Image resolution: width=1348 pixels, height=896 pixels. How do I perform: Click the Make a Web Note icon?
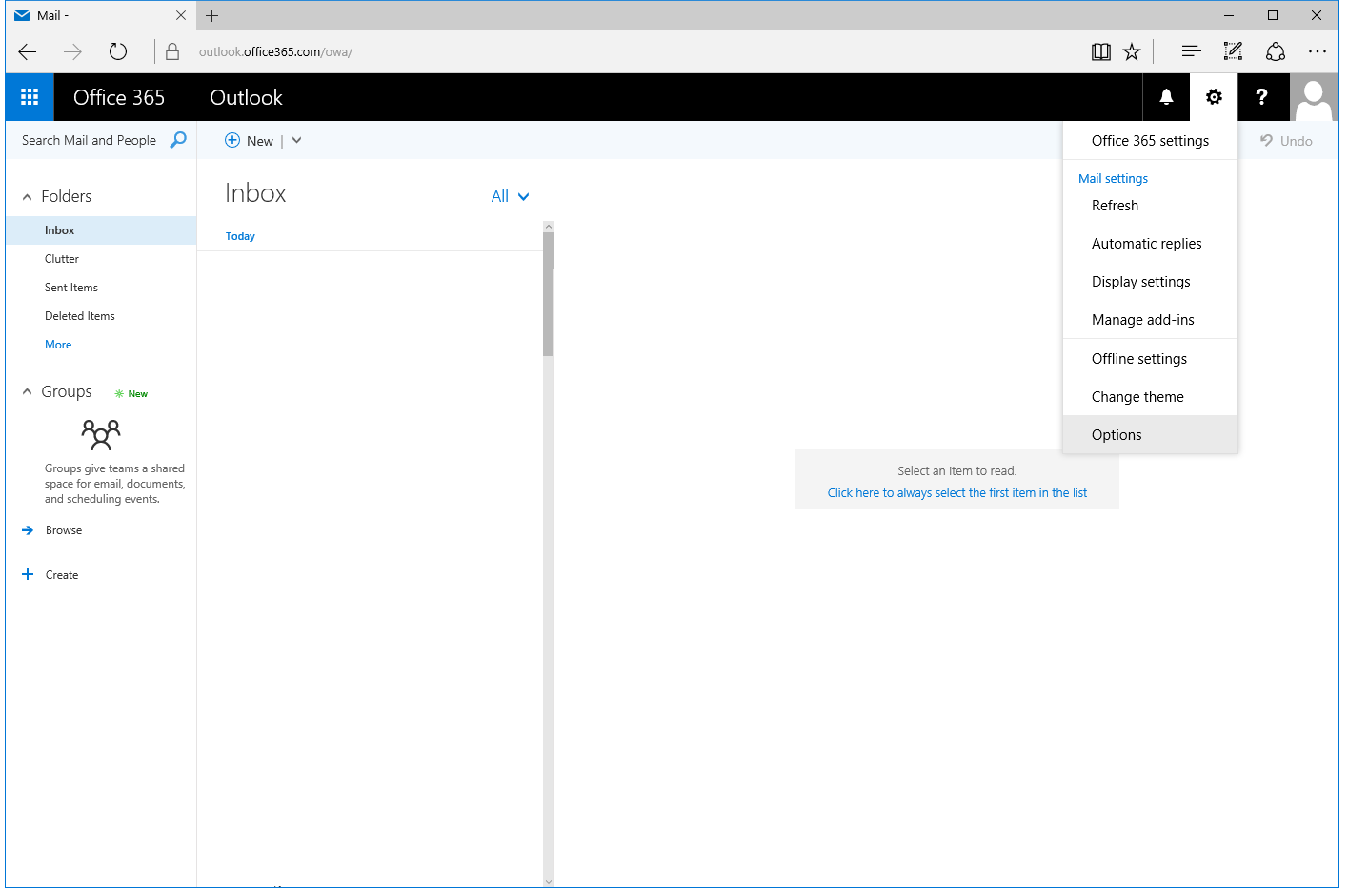coord(1233,51)
